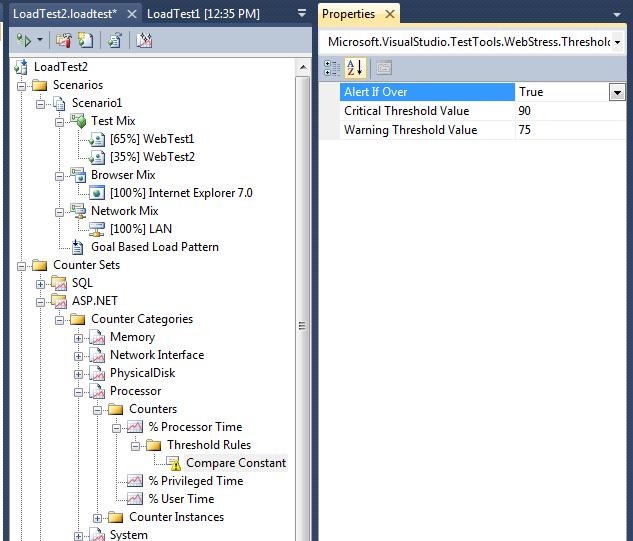Select the ASP.NET counter set icon

pyautogui.click(x=59, y=301)
